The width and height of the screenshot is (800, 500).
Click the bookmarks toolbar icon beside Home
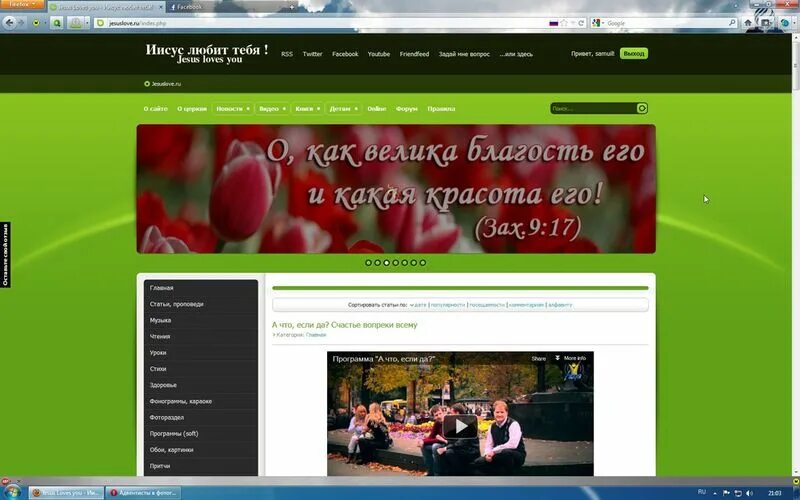(765, 22)
